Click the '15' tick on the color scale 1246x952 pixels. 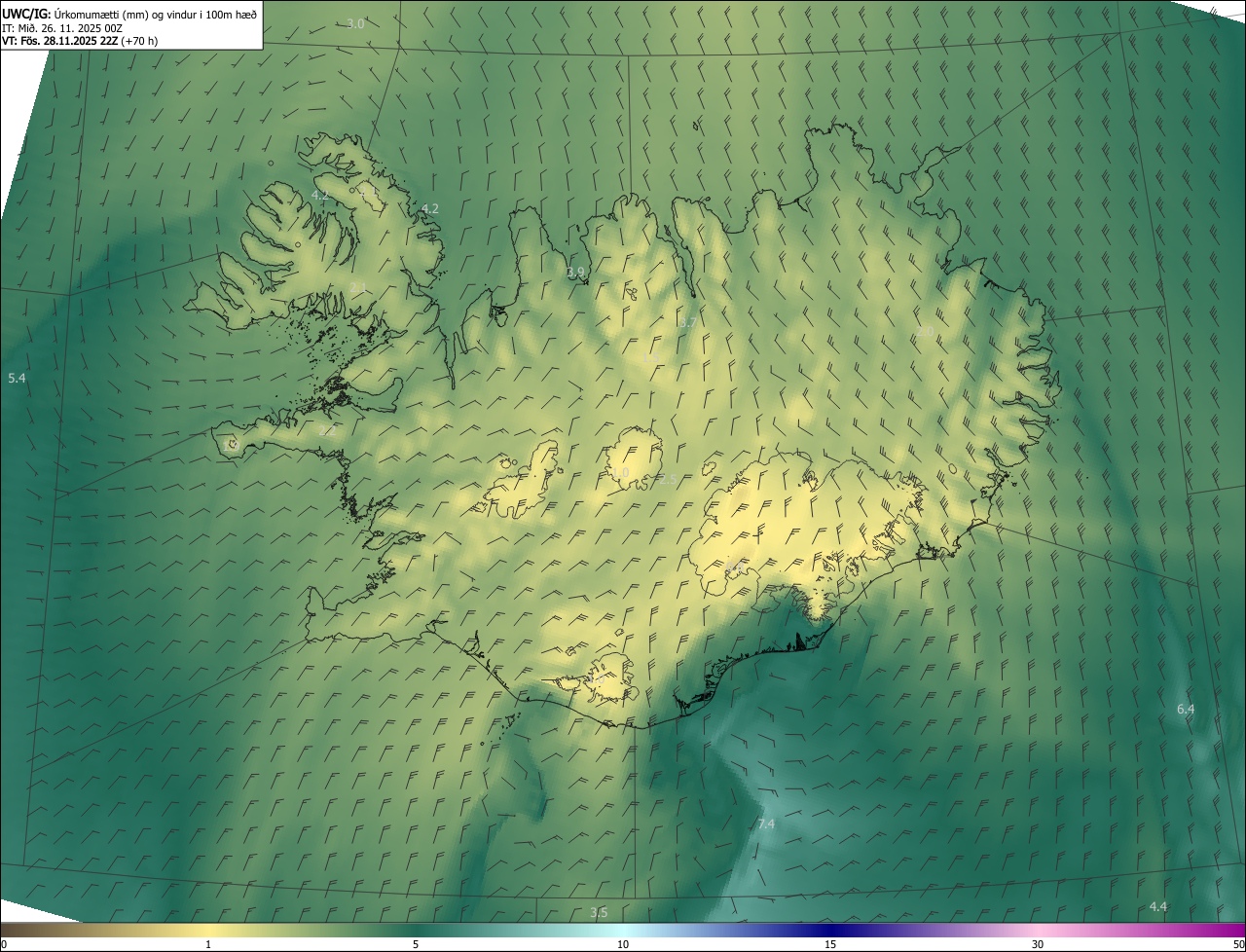tap(830, 945)
